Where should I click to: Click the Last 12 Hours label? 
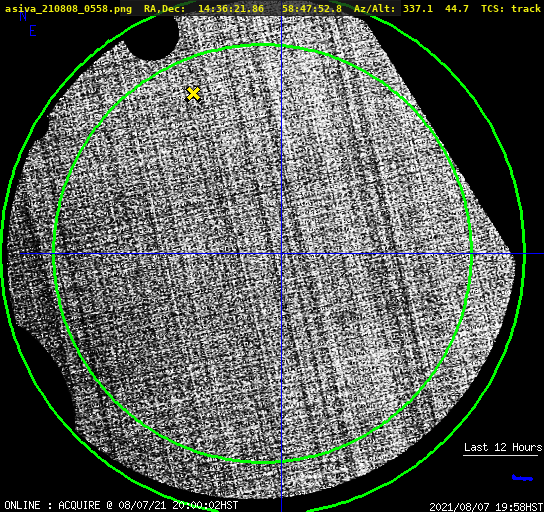(x=503, y=447)
